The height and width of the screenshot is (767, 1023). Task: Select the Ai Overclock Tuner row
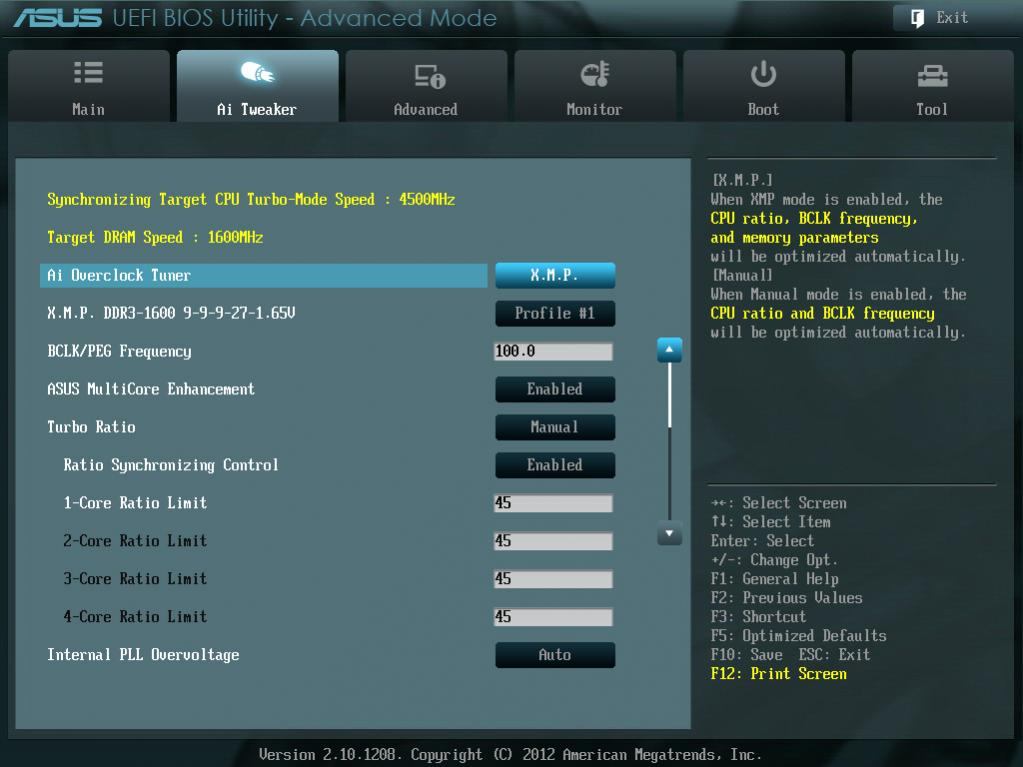tap(264, 275)
